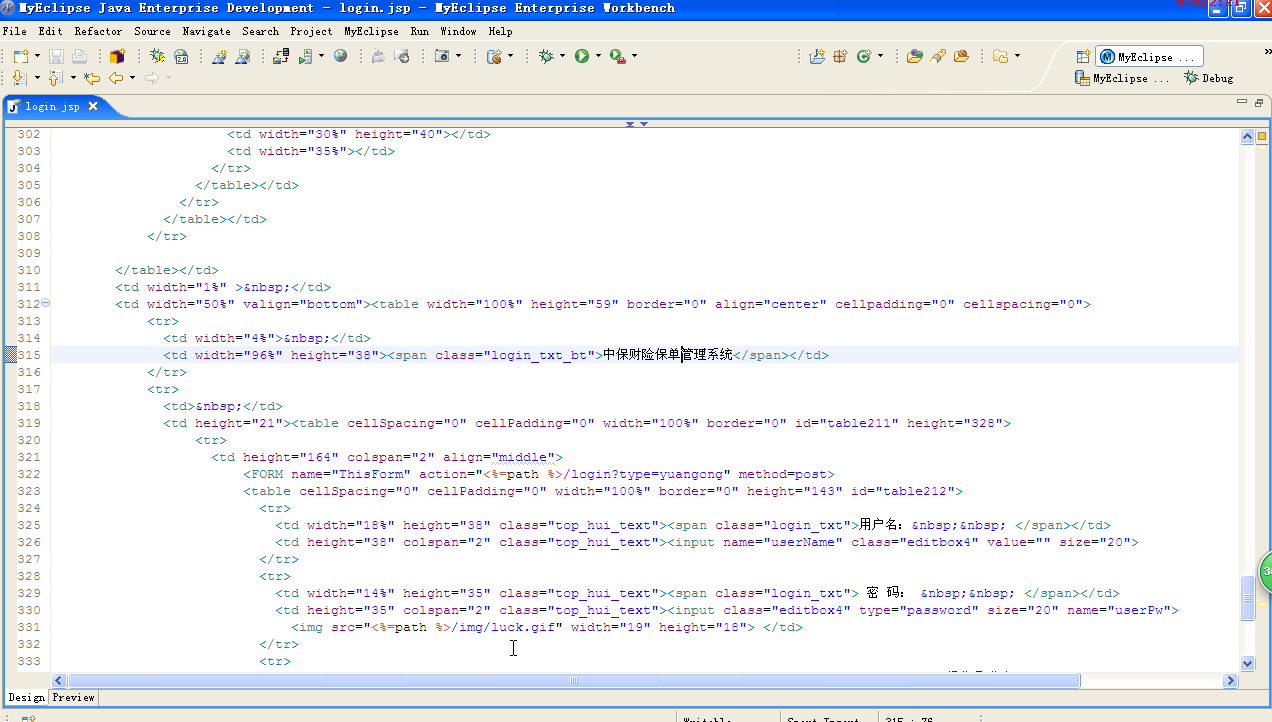Viewport: 1272px width, 722px height.
Task: Click the Save disk icon
Action: point(57,56)
